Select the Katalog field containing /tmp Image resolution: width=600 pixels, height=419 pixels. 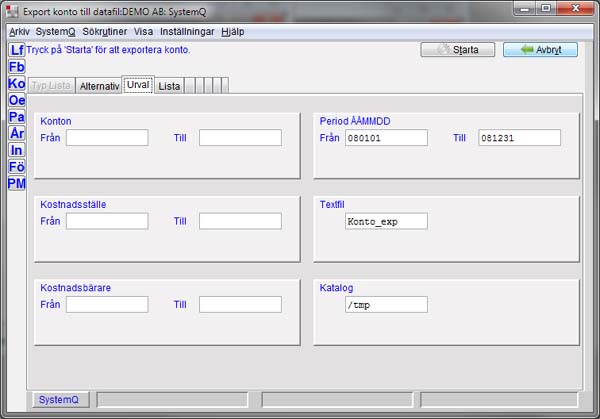click(x=385, y=304)
